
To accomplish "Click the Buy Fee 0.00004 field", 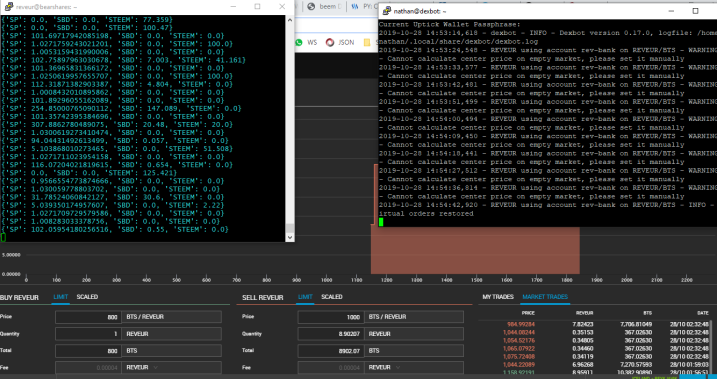I will pos(88,368).
